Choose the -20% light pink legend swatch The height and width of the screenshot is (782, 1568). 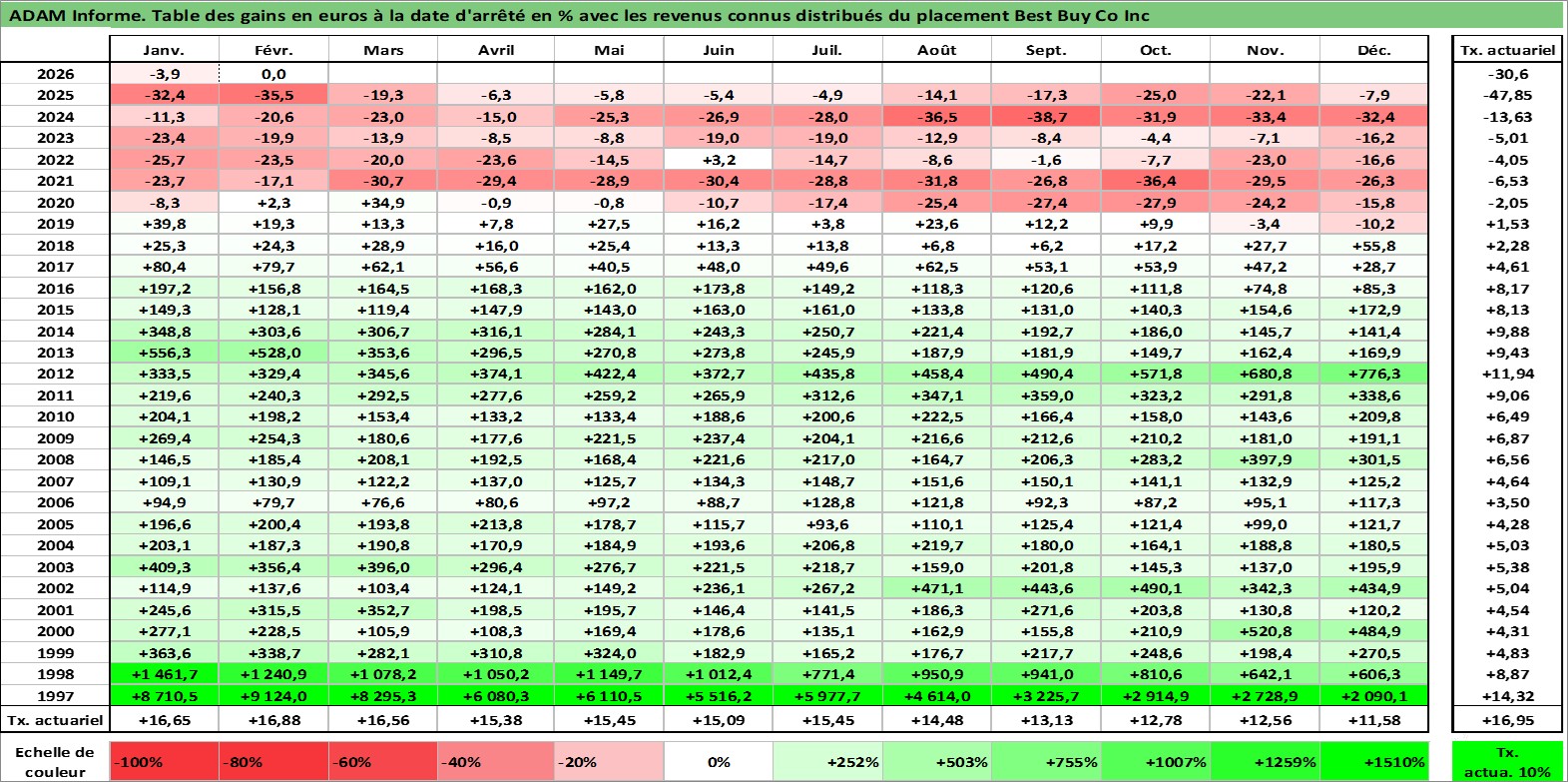(608, 761)
